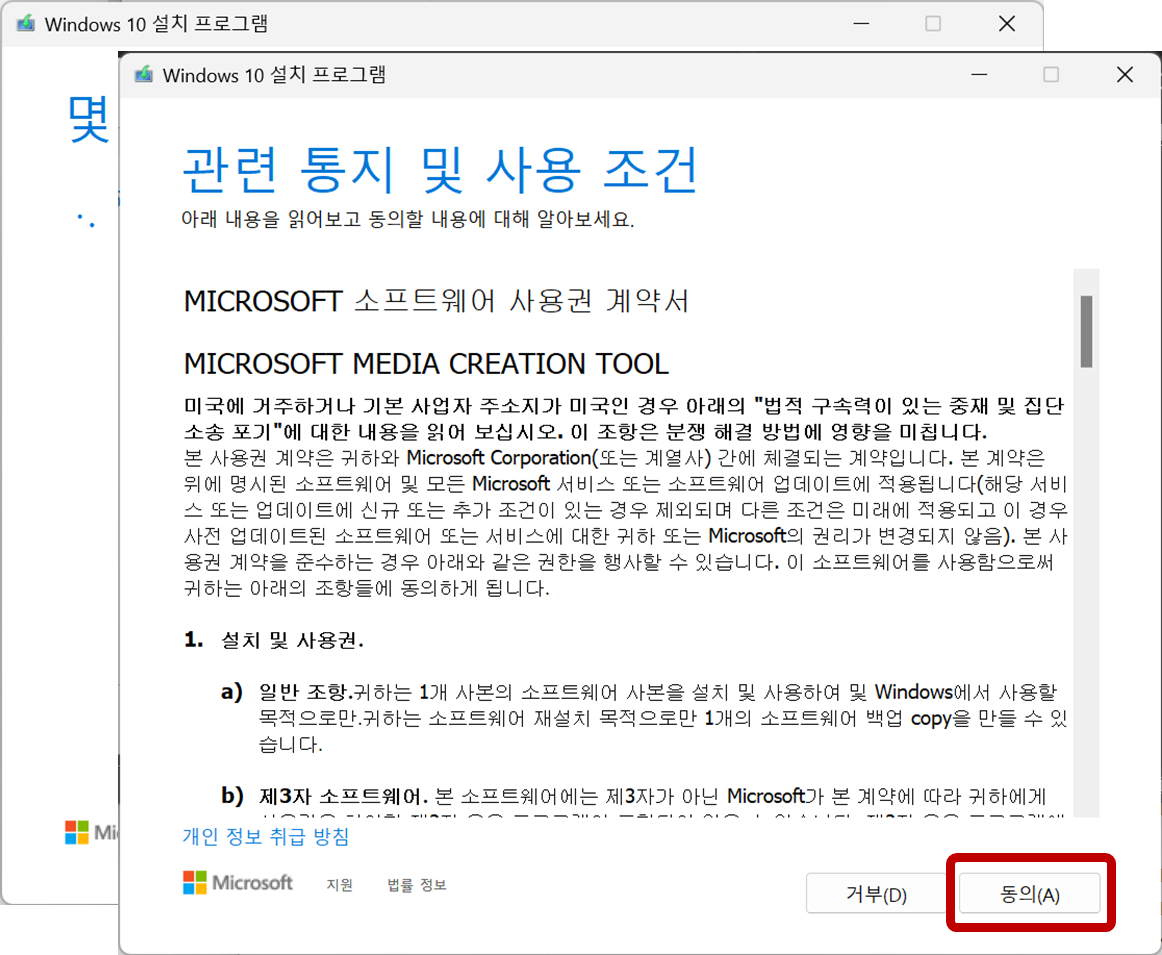The width and height of the screenshot is (1162, 955).
Task: Minimize the front setup window
Action: (979, 74)
